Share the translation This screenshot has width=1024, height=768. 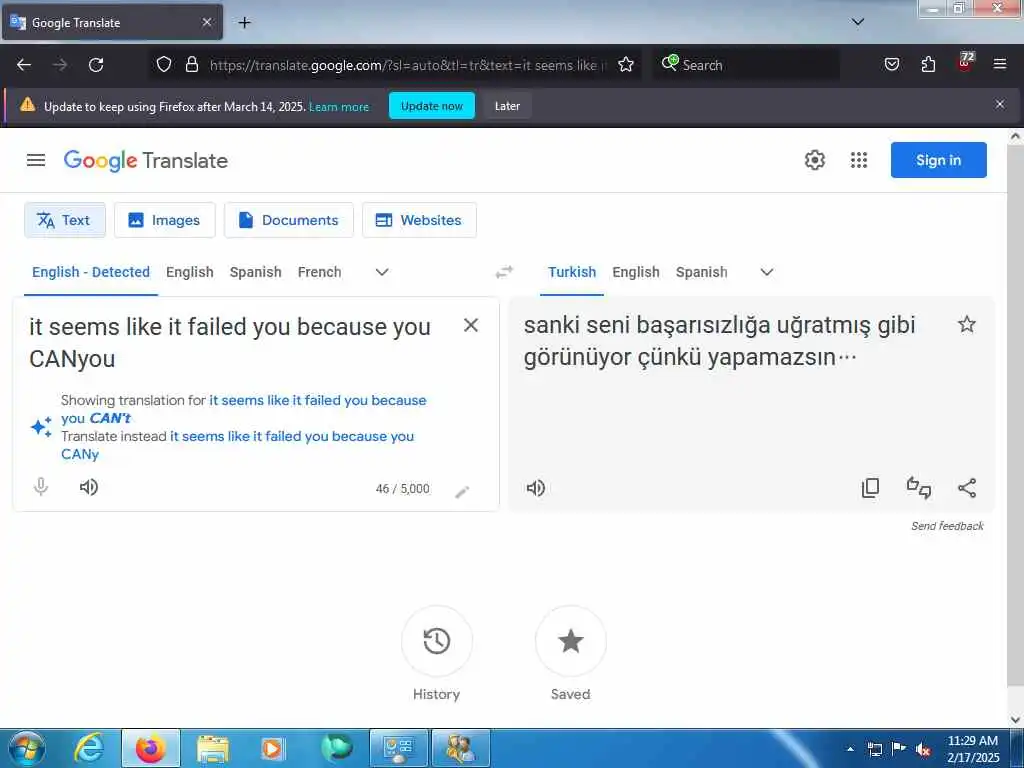point(967,488)
